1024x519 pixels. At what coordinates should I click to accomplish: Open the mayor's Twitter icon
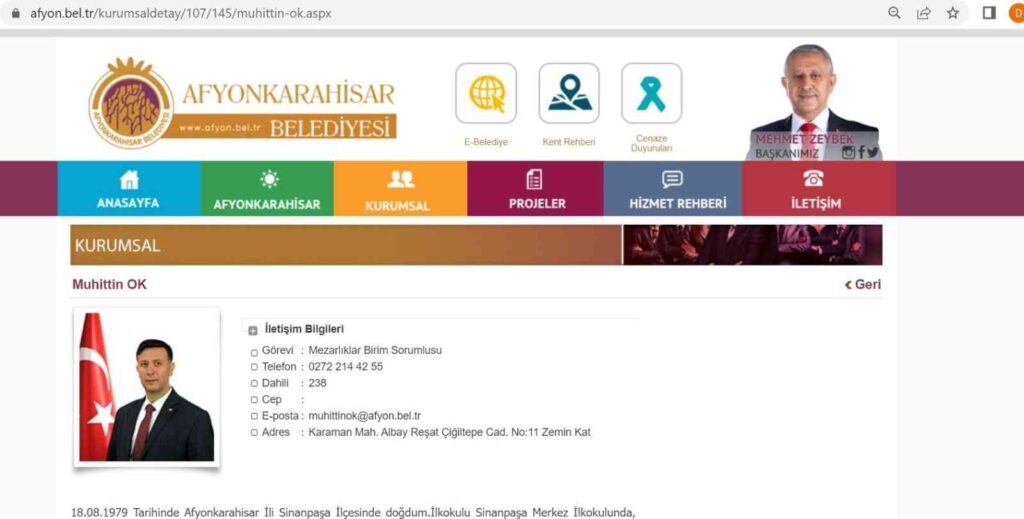click(873, 153)
